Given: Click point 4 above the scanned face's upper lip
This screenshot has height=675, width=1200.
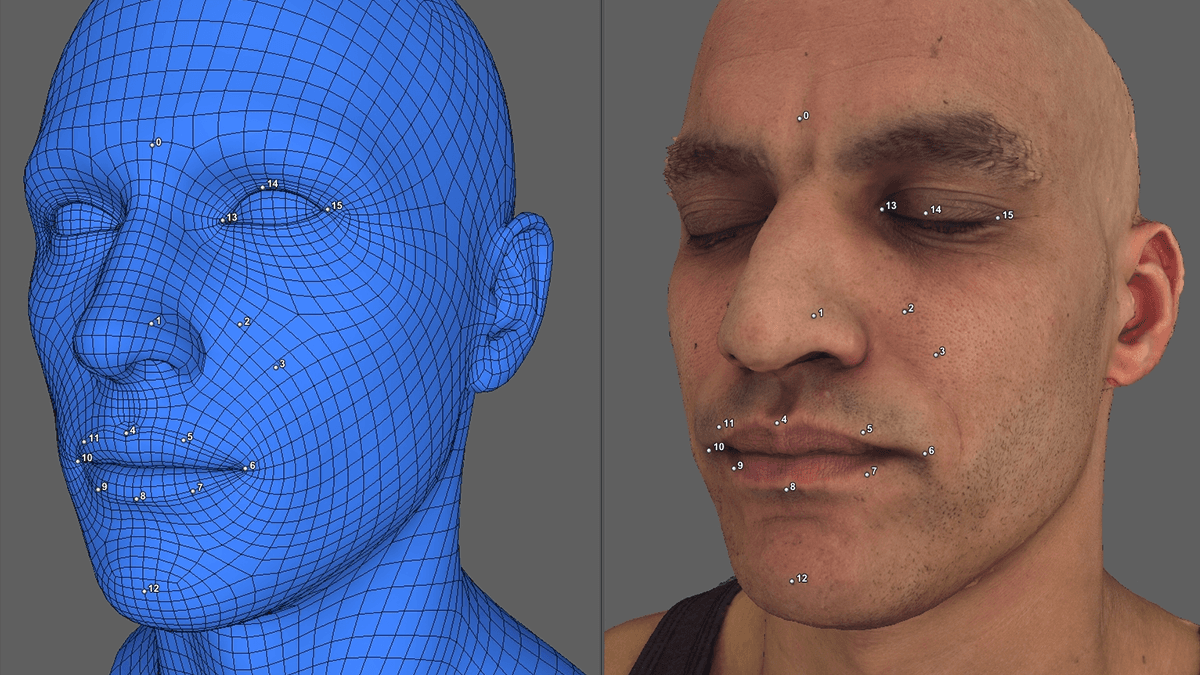Looking at the screenshot, I should tap(777, 422).
